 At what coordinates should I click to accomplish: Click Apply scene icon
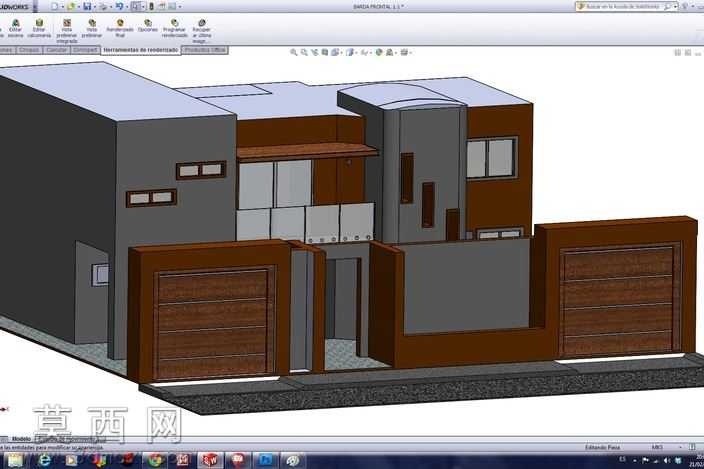coord(390,53)
